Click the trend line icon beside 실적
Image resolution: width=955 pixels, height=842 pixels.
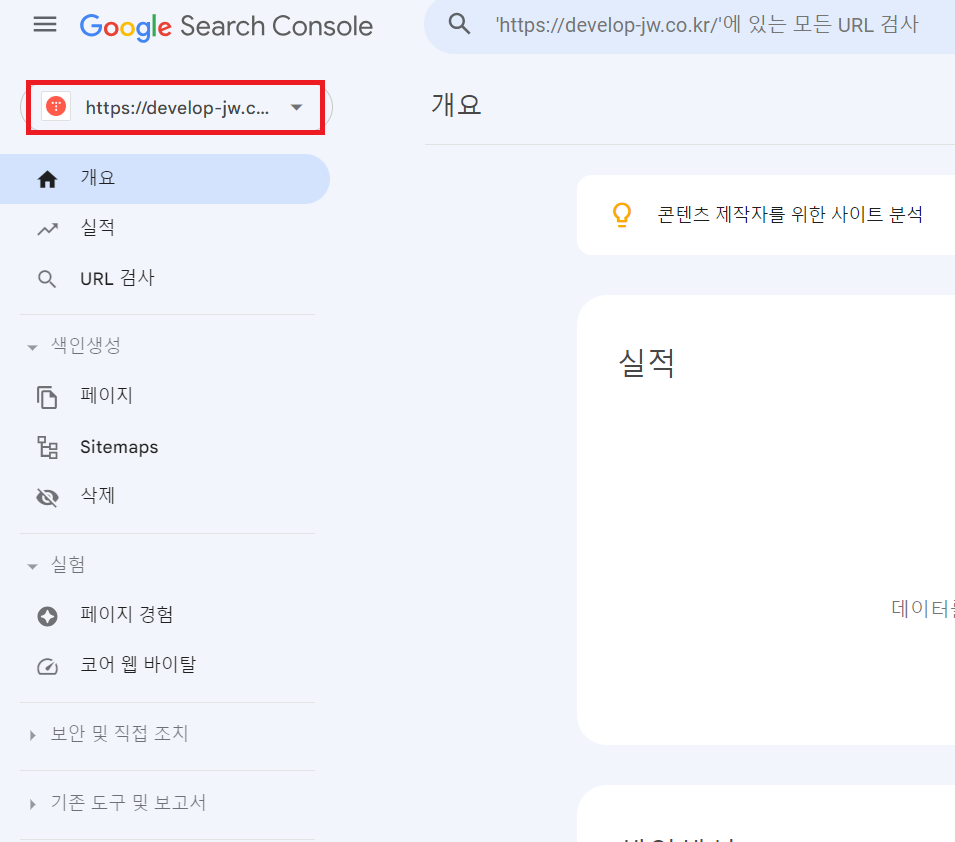pos(48,229)
